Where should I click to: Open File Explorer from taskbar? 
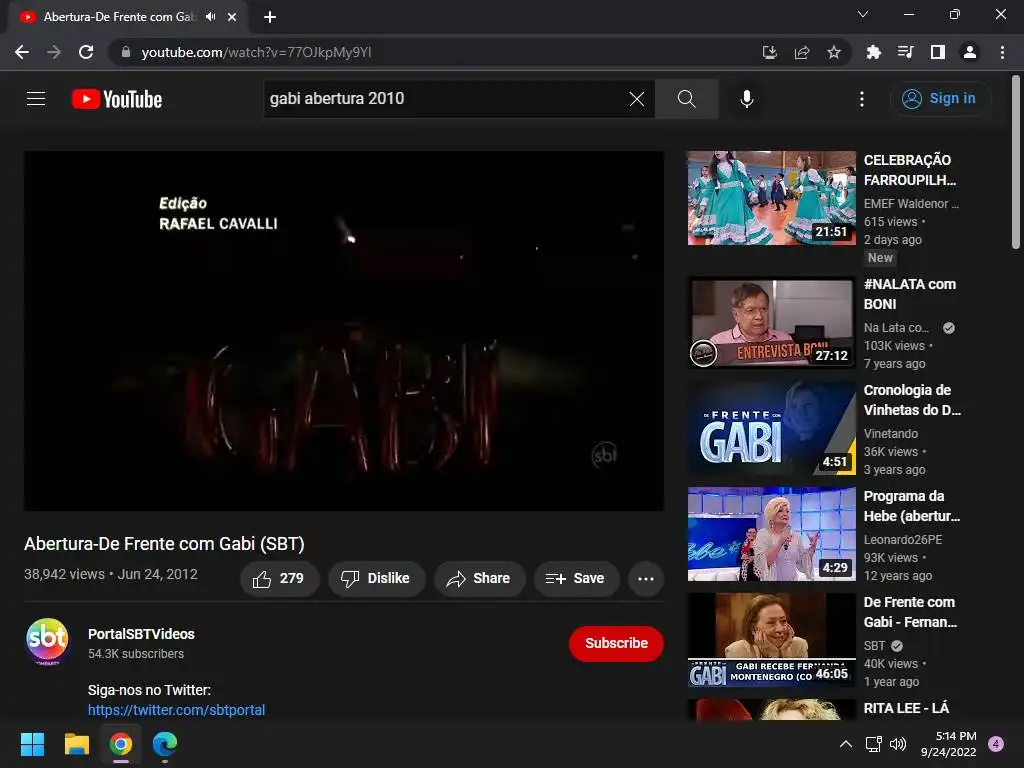point(76,744)
